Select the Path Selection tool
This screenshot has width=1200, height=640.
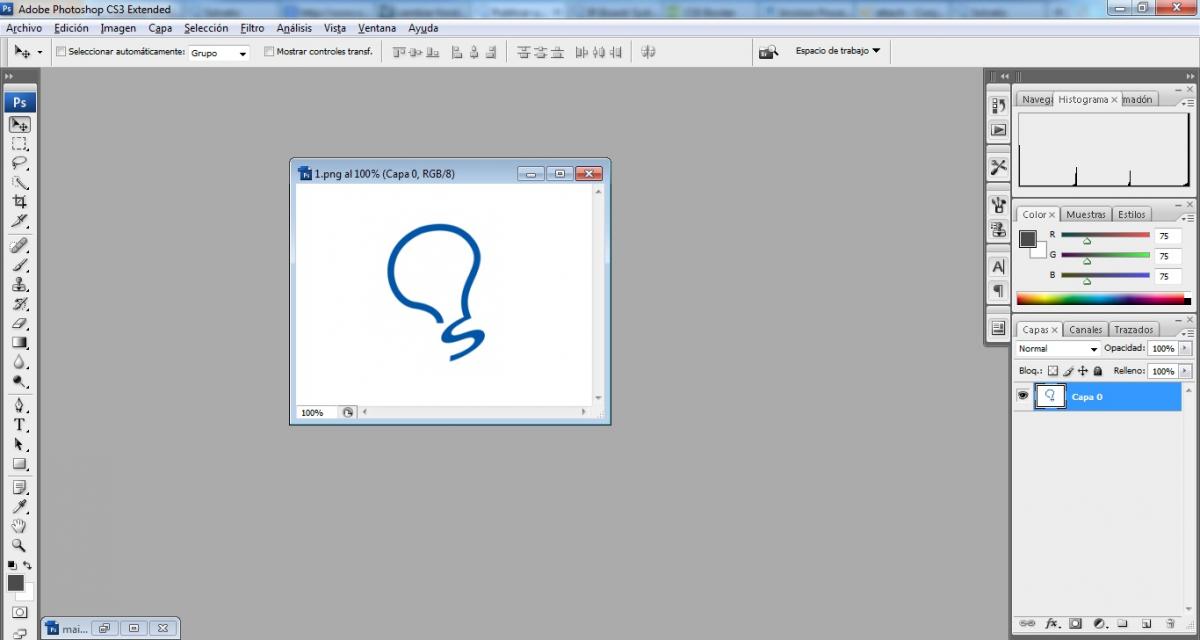19,444
